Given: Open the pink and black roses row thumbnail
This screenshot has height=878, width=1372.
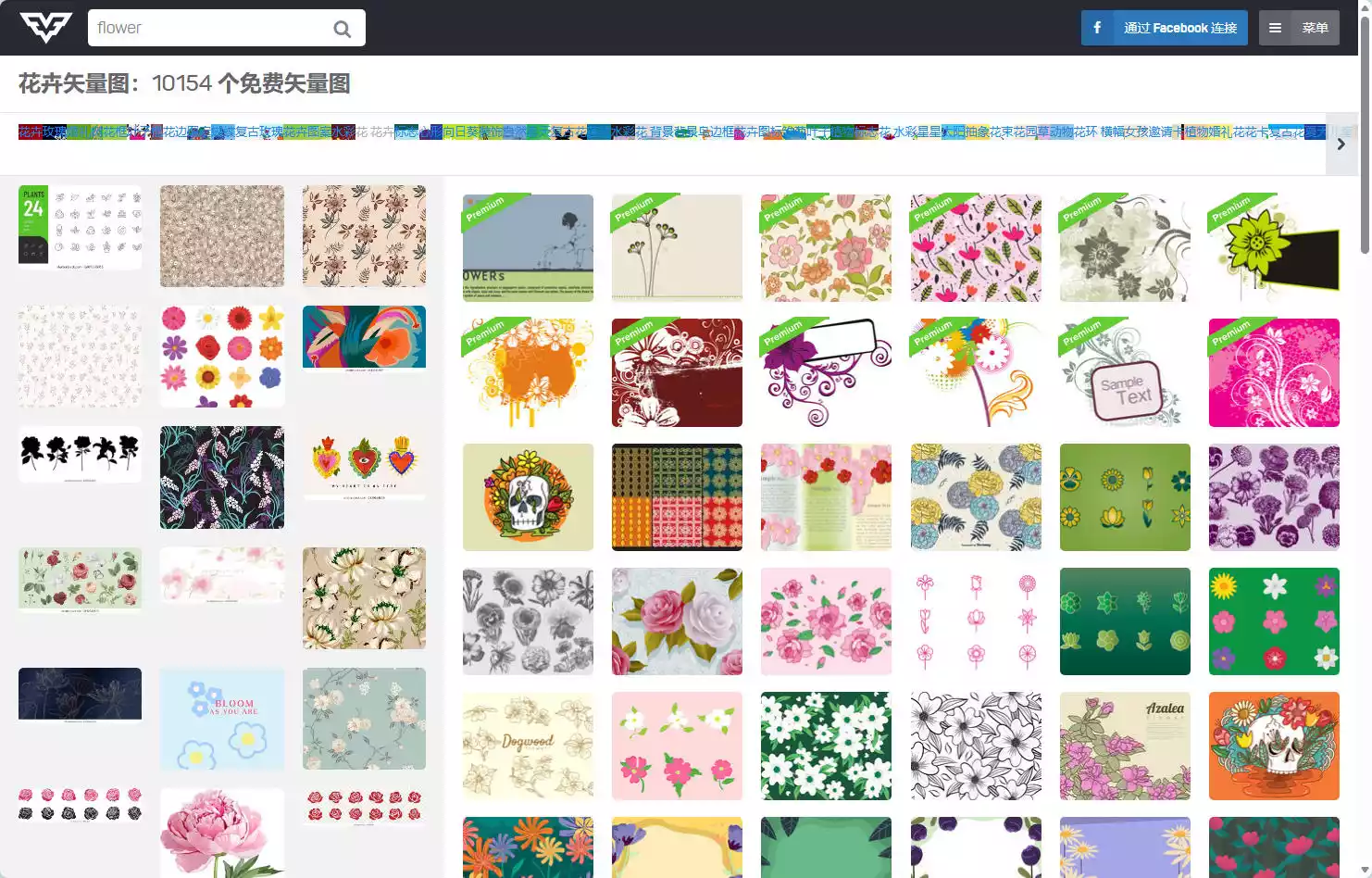Looking at the screenshot, I should 81,806.
